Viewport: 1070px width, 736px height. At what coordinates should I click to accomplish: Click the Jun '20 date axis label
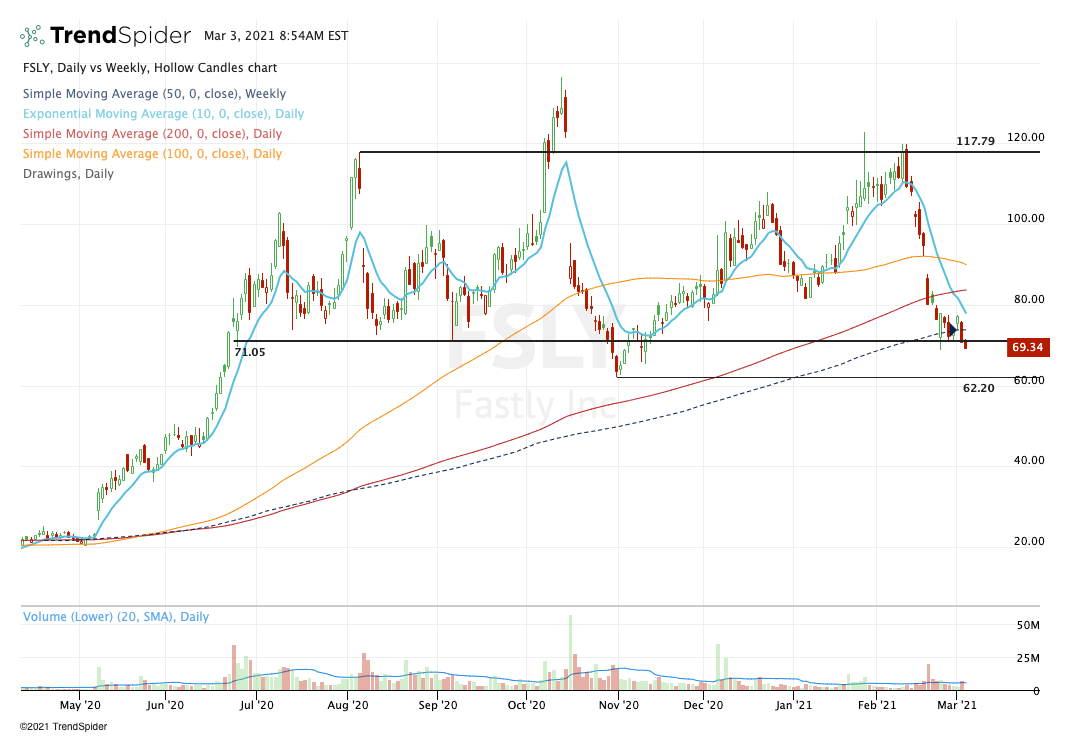pyautogui.click(x=165, y=705)
